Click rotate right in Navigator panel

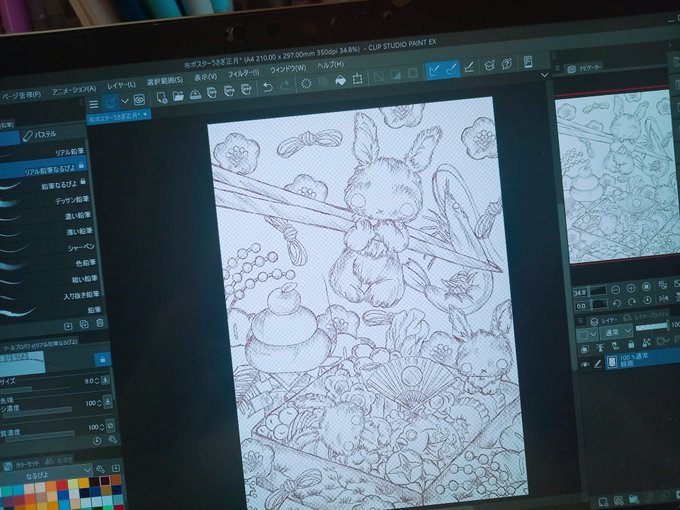click(x=632, y=301)
